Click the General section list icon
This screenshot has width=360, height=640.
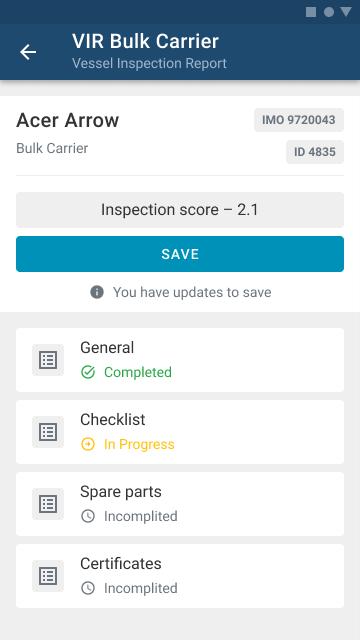(48, 360)
